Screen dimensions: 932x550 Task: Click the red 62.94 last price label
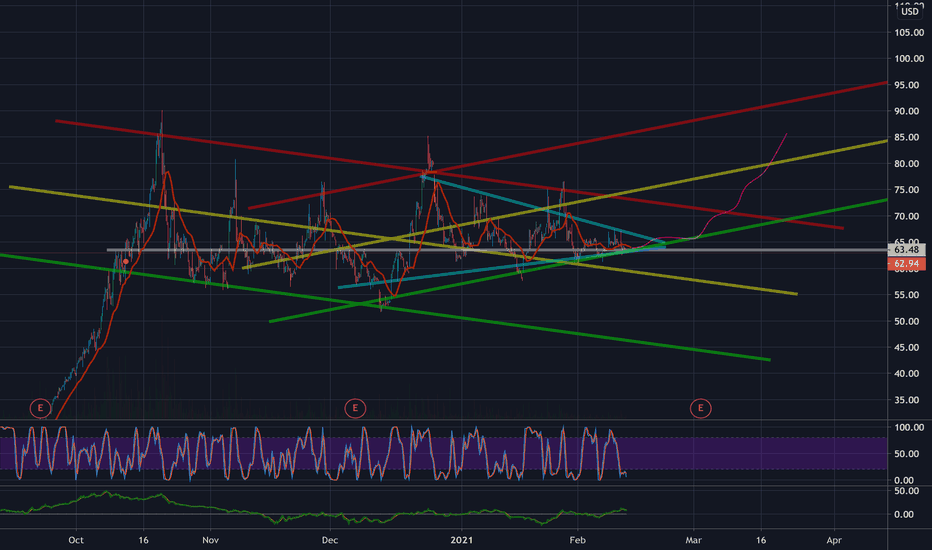906,263
